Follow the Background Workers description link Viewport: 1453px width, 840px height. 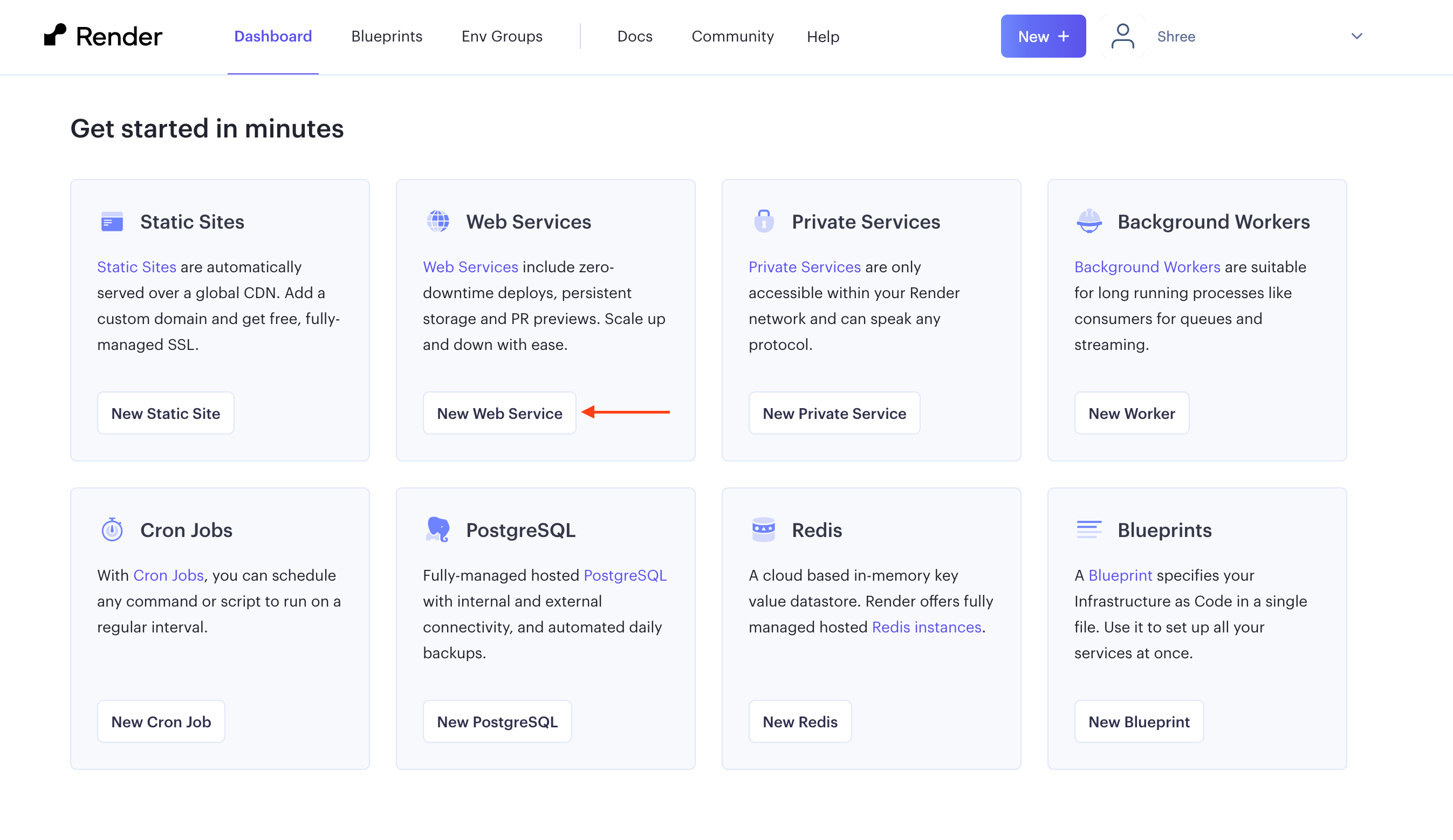[x=1147, y=266]
